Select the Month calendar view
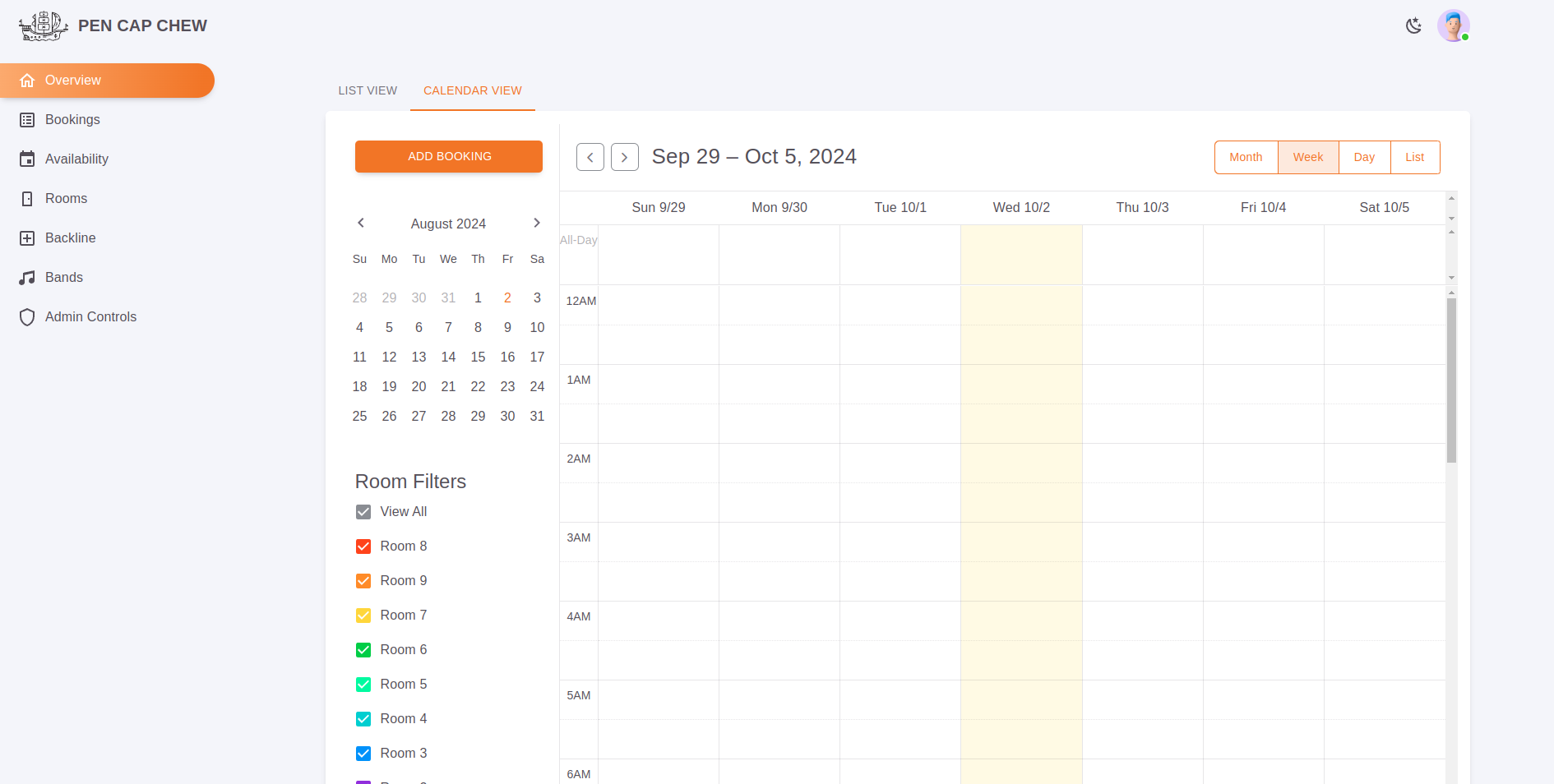 point(1246,157)
